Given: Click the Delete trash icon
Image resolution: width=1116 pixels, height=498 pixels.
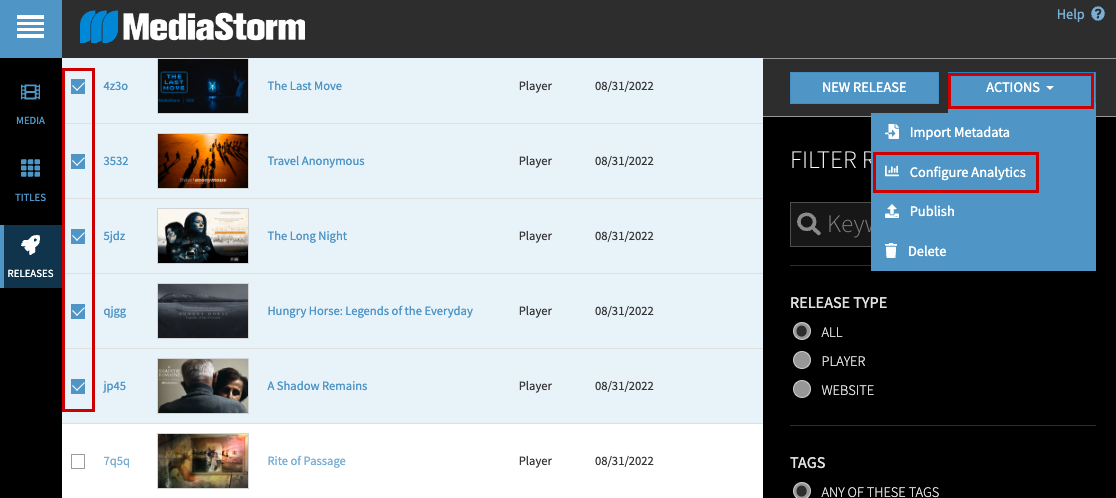Looking at the screenshot, I should coord(892,251).
